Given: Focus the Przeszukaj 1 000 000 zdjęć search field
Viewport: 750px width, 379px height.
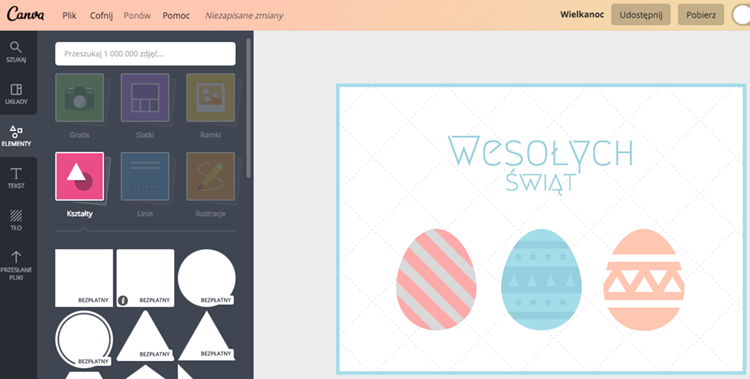Looking at the screenshot, I should click(145, 54).
